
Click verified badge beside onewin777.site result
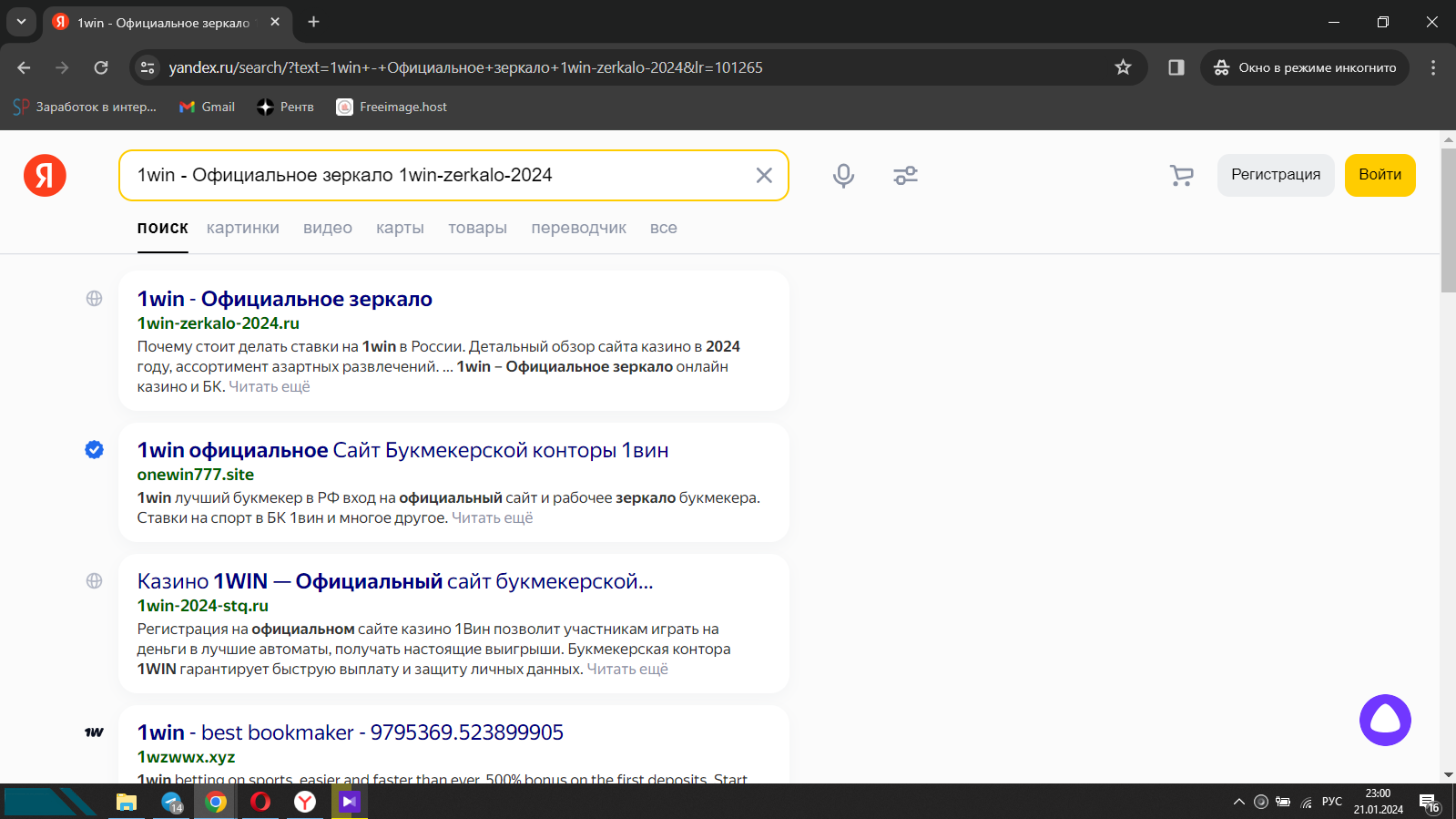(x=94, y=449)
